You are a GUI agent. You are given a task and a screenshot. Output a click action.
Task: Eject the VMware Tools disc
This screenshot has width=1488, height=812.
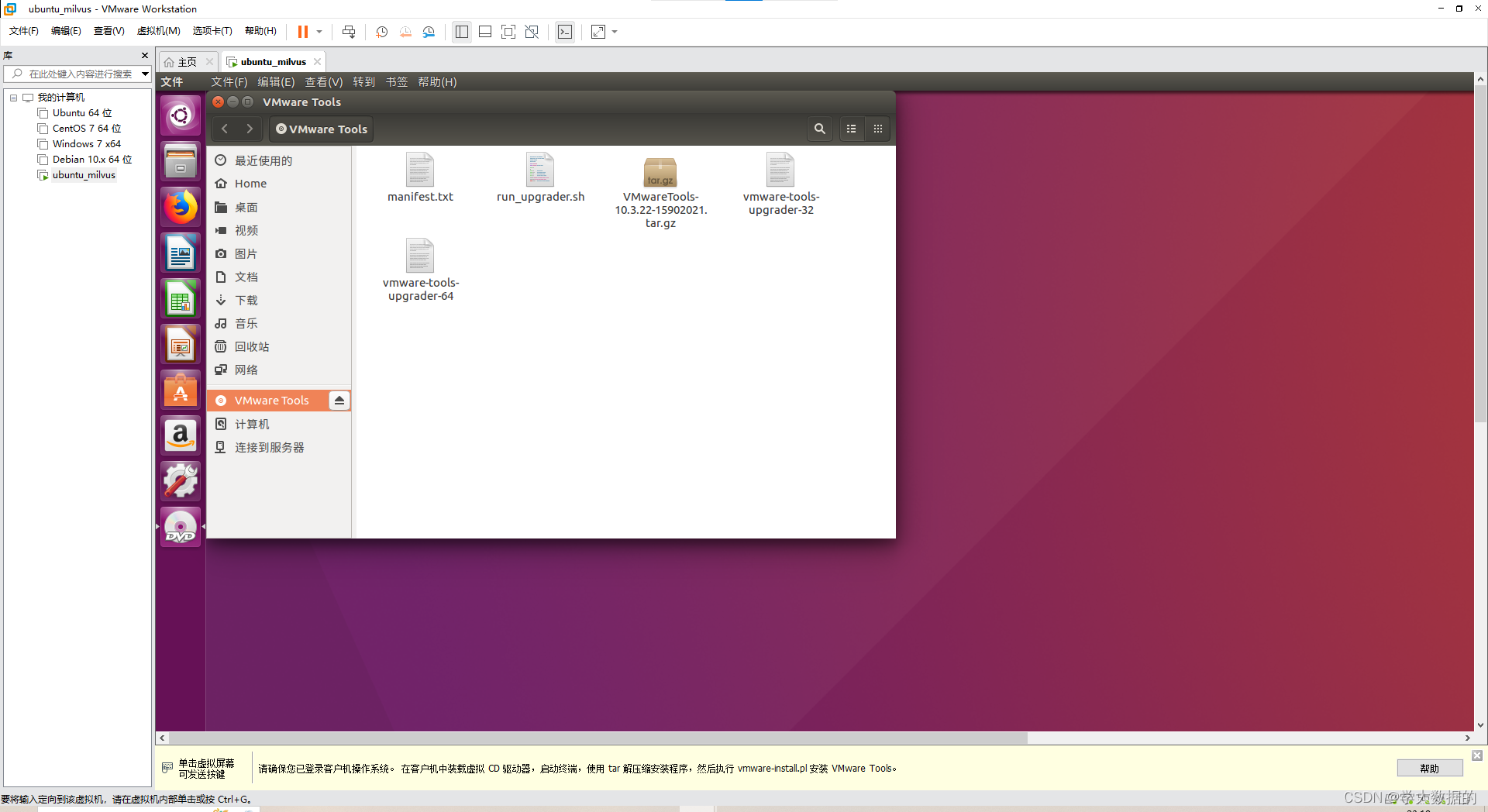[339, 401]
